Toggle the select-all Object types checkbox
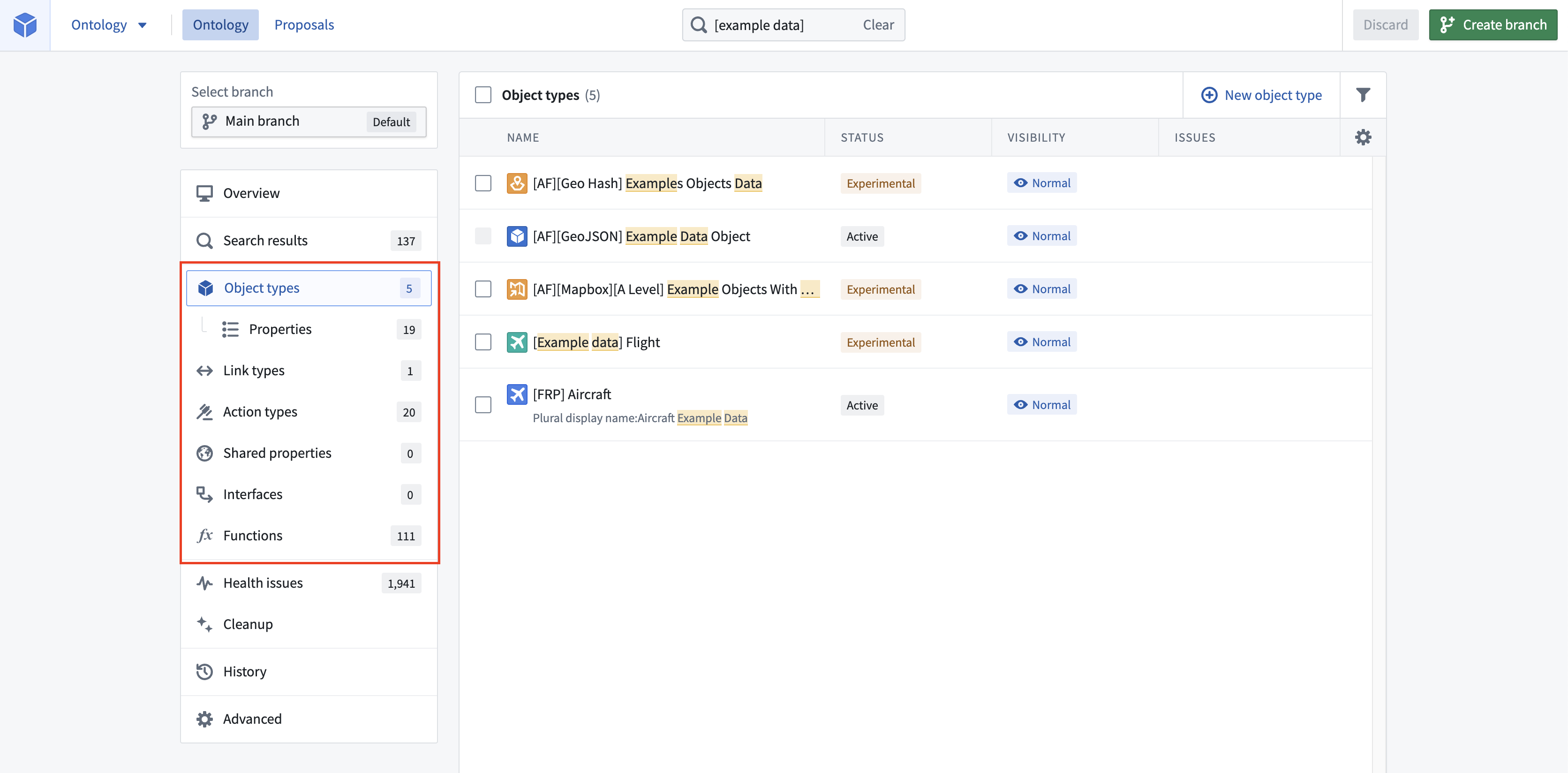This screenshot has width=1568, height=773. (483, 95)
